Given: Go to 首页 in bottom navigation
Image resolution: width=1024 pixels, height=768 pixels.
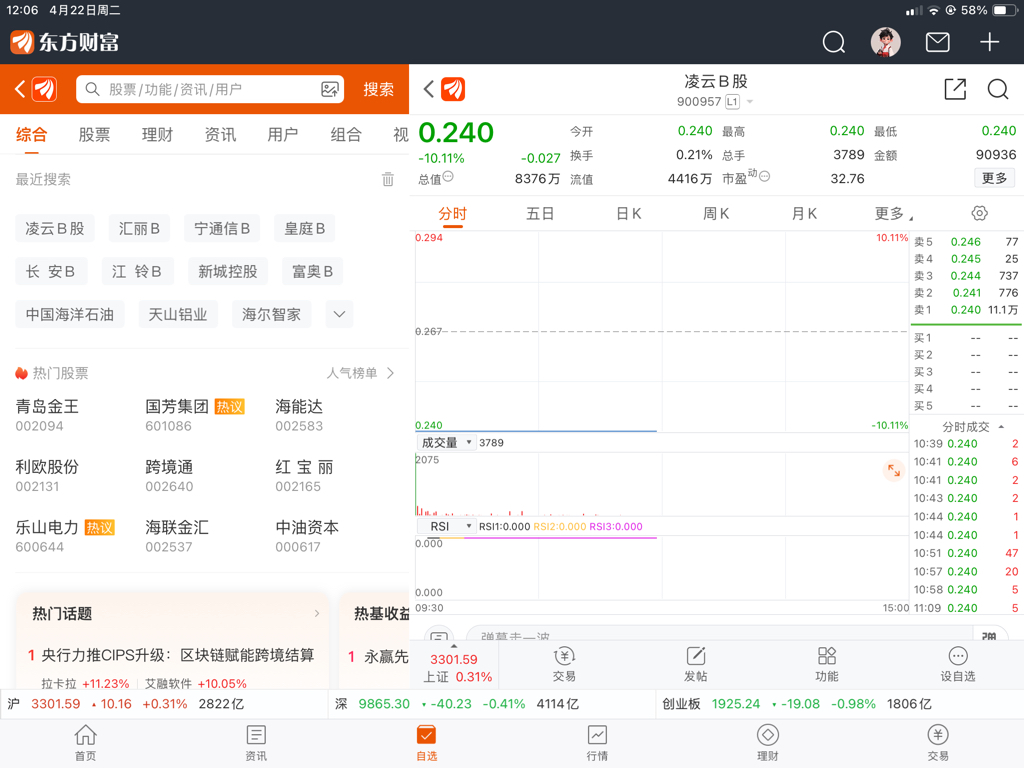Looking at the screenshot, I should point(86,743).
